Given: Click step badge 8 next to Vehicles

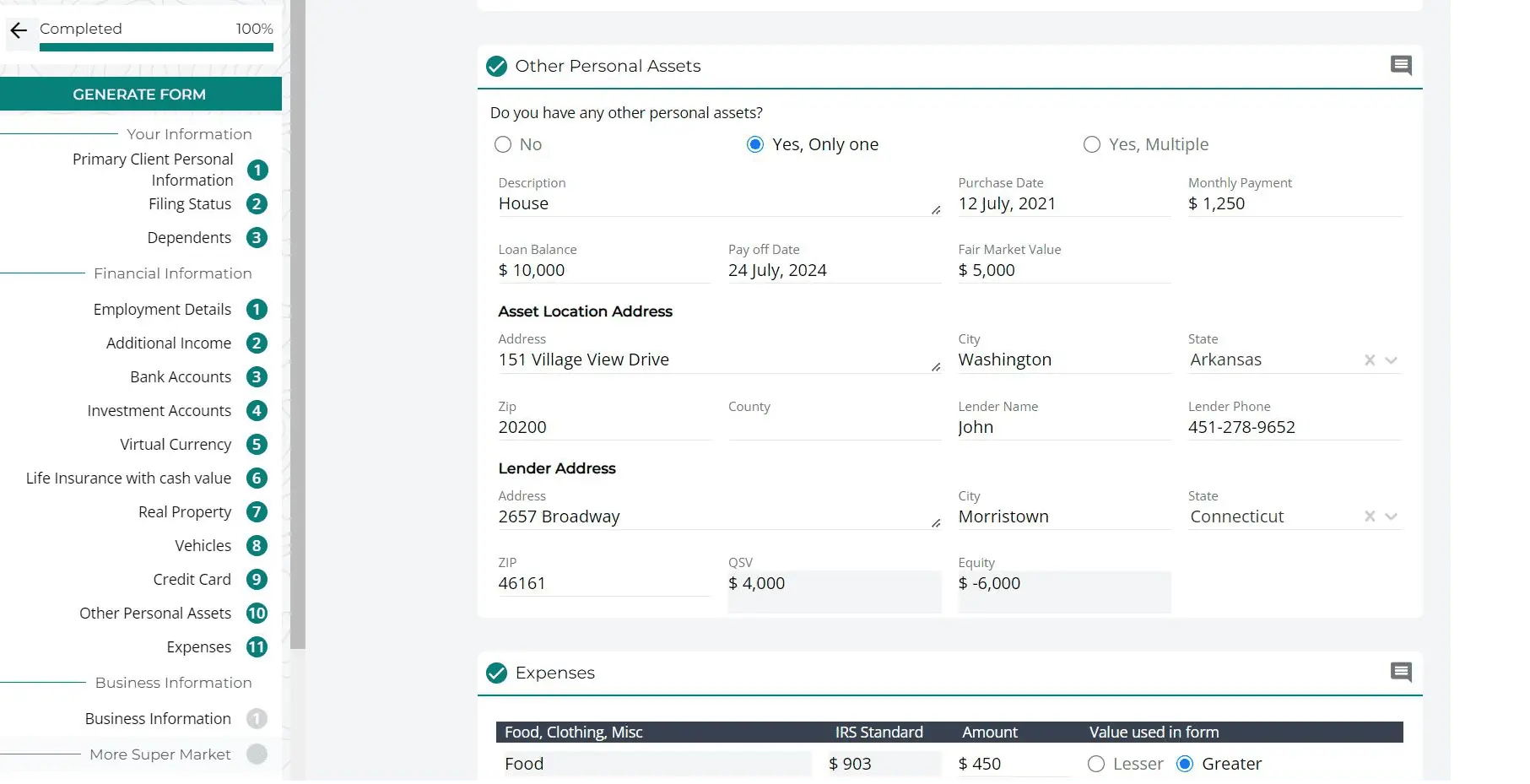Looking at the screenshot, I should pos(257,546).
